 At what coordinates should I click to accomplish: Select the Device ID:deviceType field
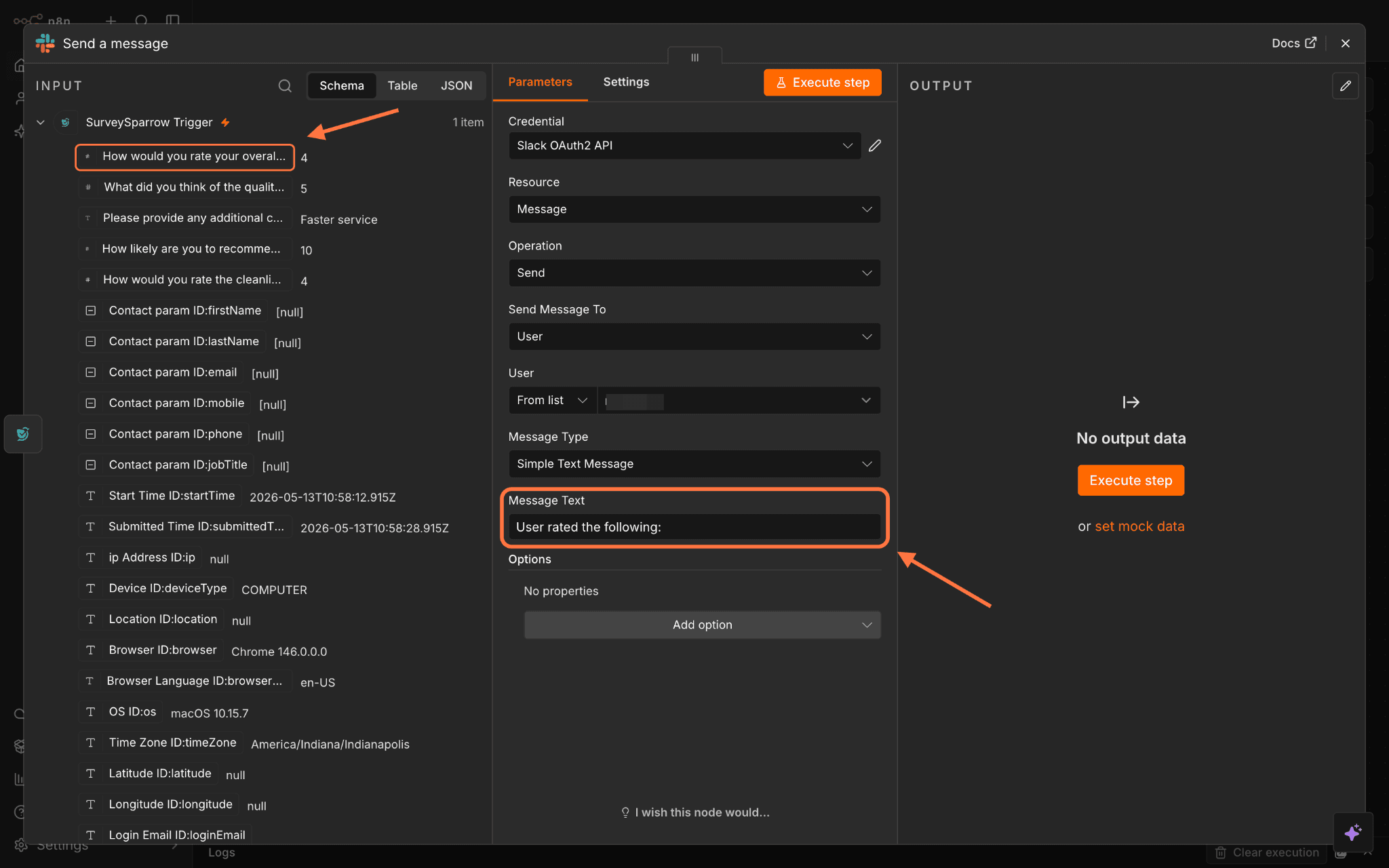coord(157,589)
